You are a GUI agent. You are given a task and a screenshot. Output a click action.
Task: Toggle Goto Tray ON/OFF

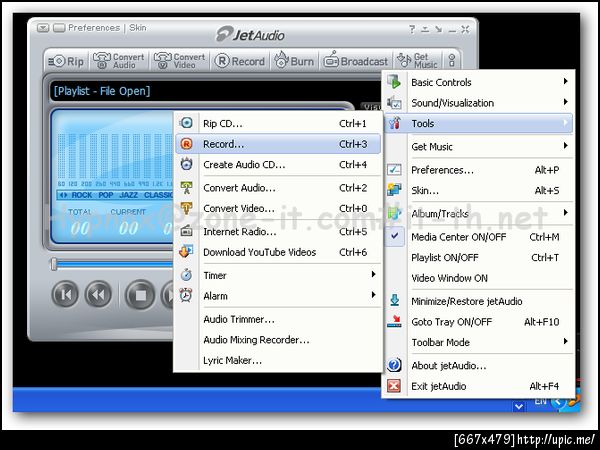[478, 322]
